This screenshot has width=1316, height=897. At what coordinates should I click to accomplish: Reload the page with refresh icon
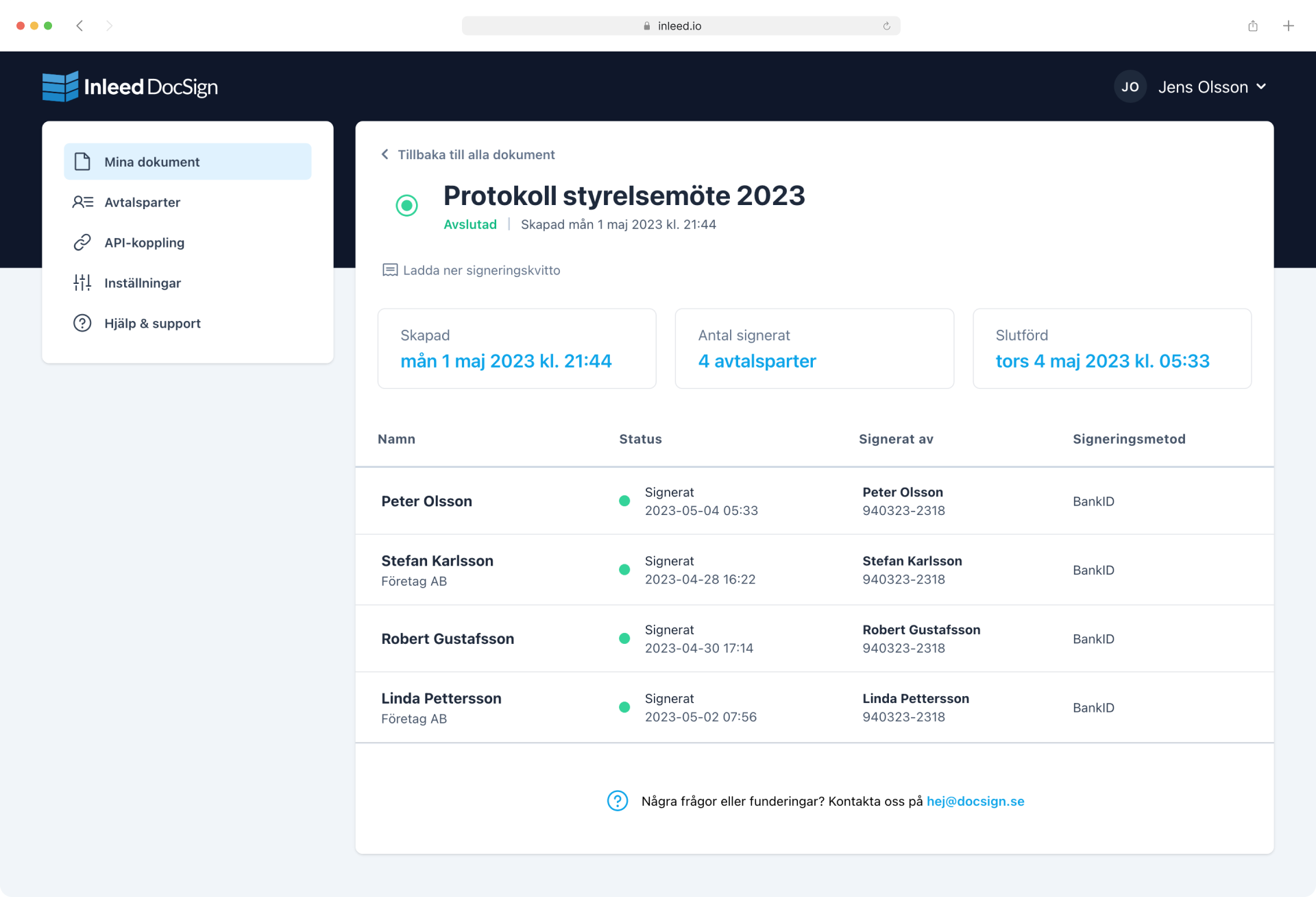click(886, 26)
